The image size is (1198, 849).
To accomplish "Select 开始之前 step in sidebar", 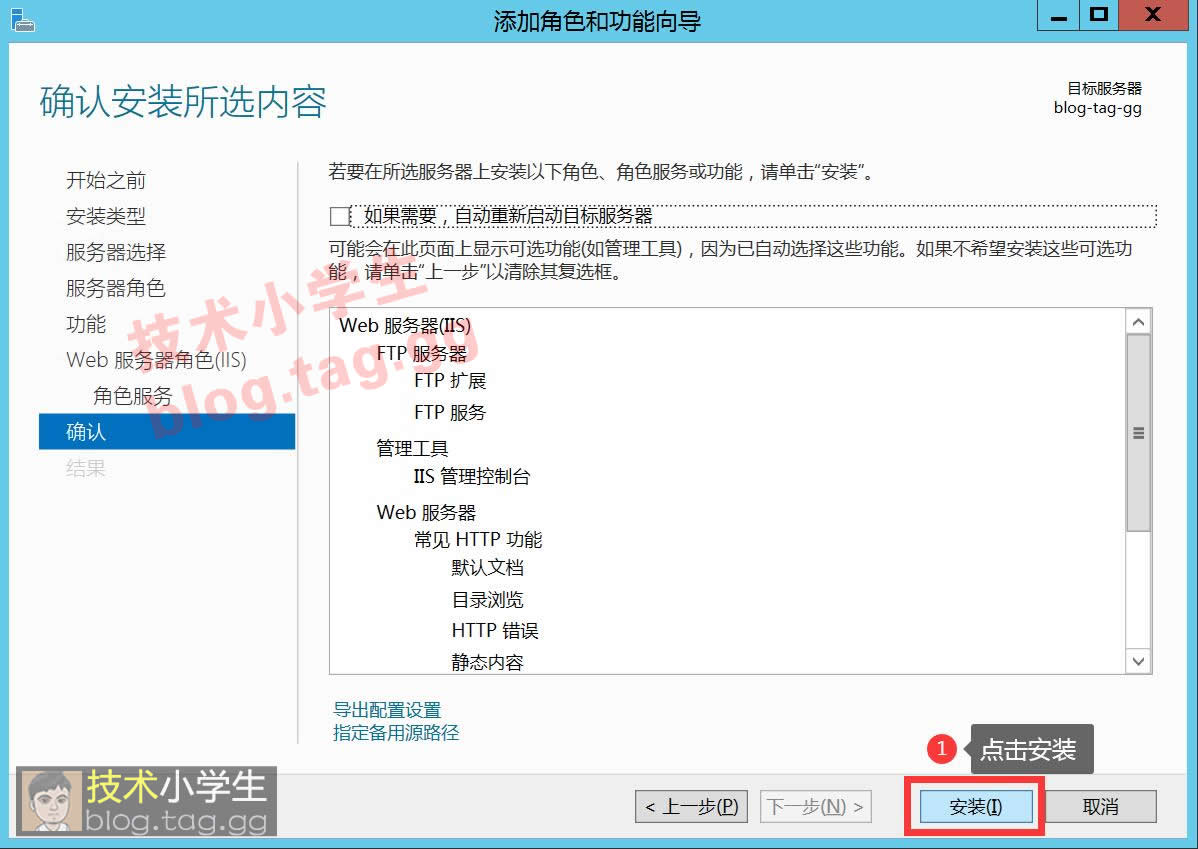I will [106, 180].
